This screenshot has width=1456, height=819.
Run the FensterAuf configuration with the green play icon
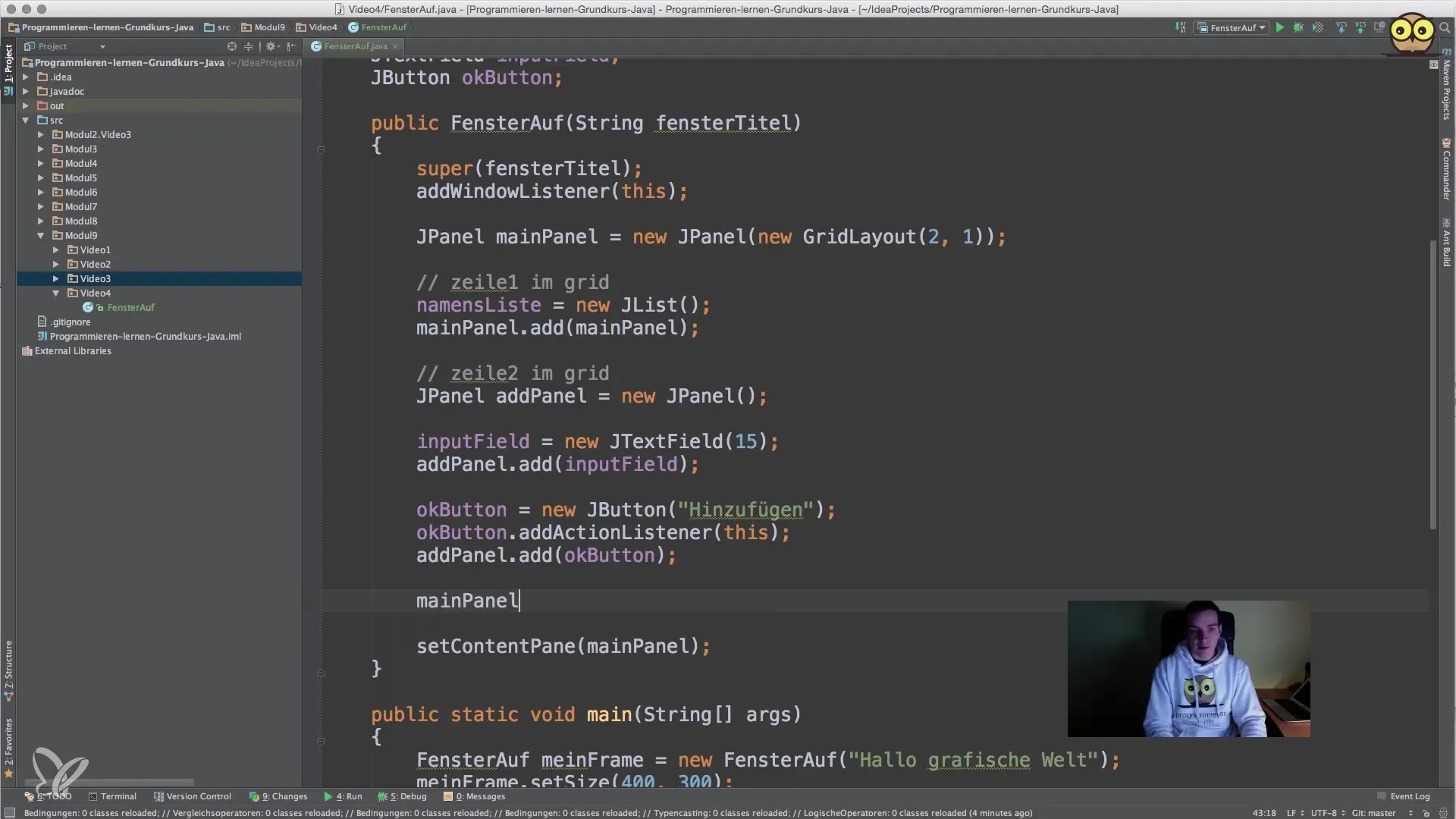pos(1279,27)
